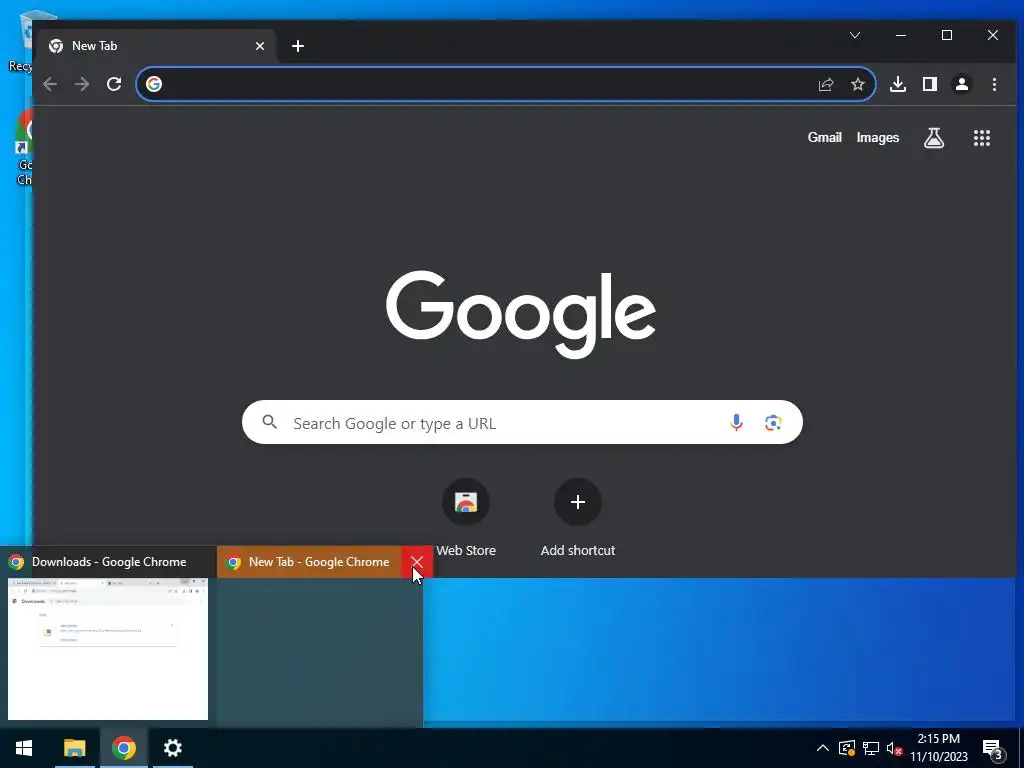Click the Chrome taskbar icon
The image size is (1024, 768).
[123, 748]
